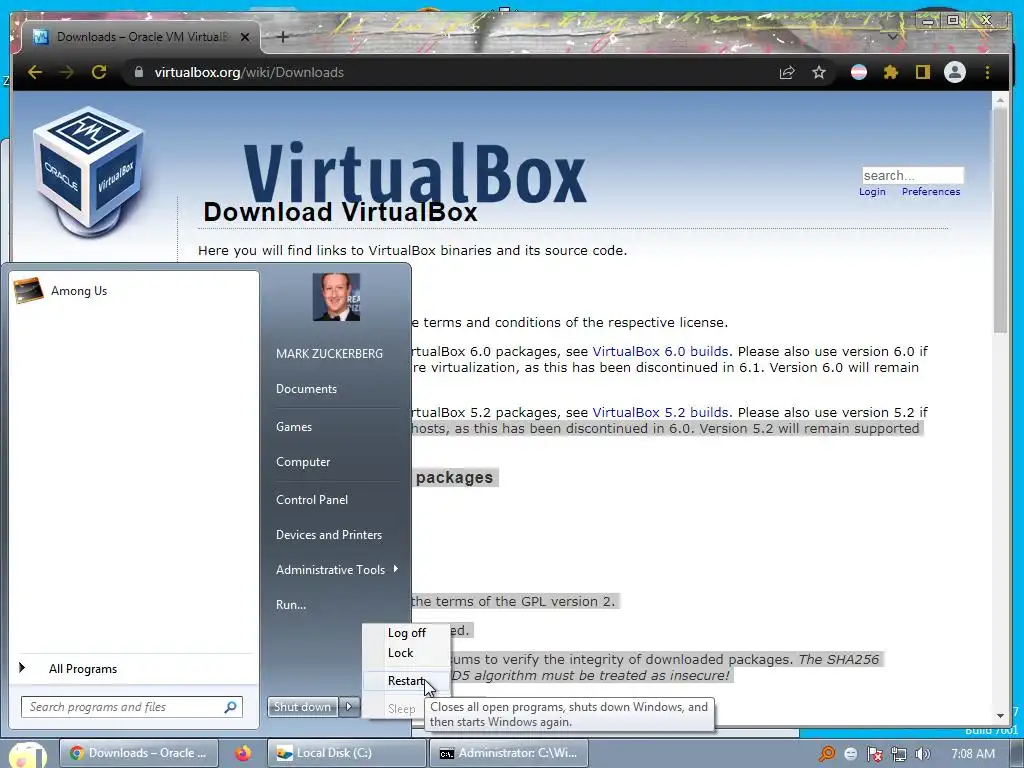Click the tab search chevron in Chrome

tap(892, 37)
